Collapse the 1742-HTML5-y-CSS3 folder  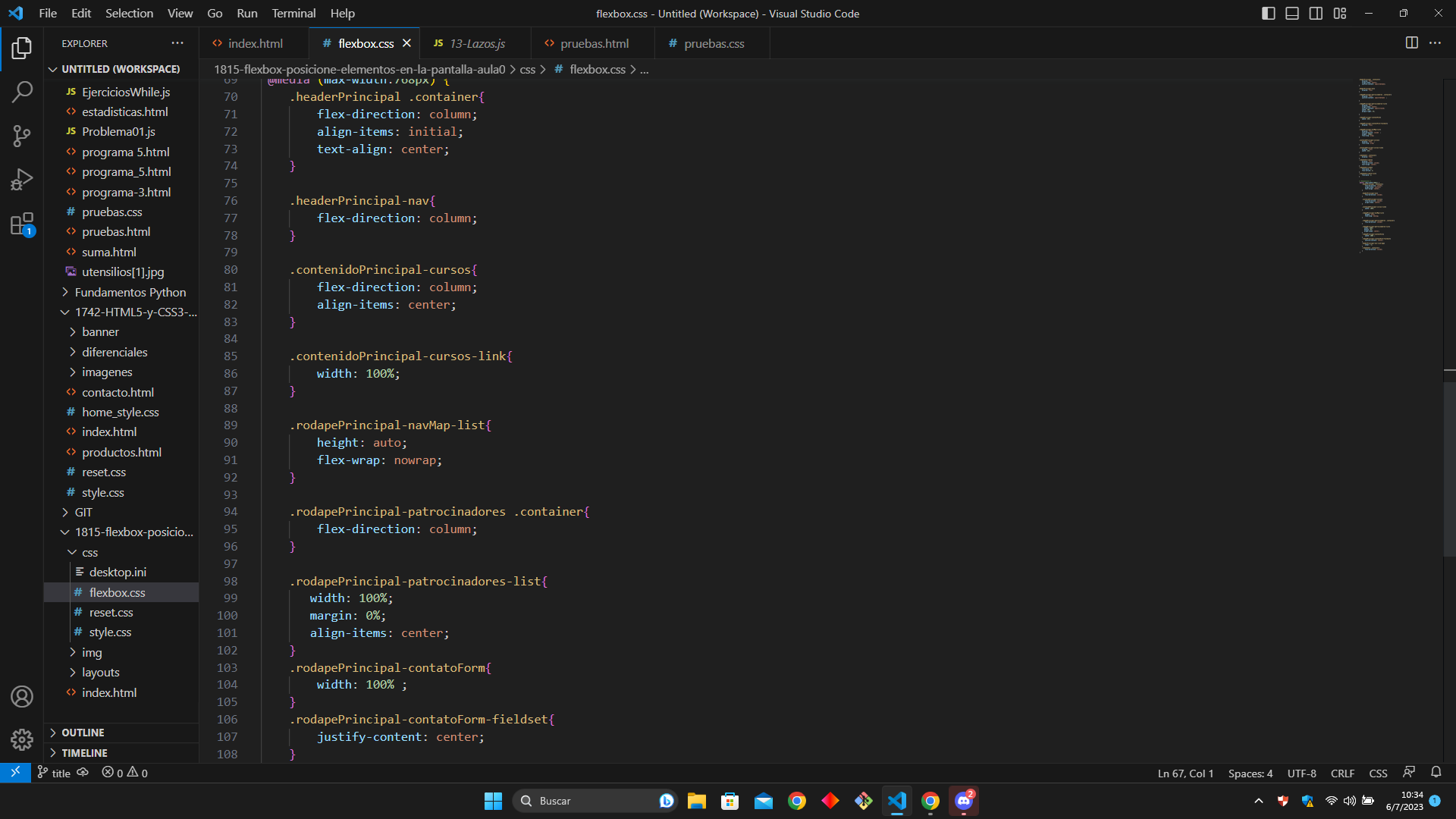(x=121, y=312)
